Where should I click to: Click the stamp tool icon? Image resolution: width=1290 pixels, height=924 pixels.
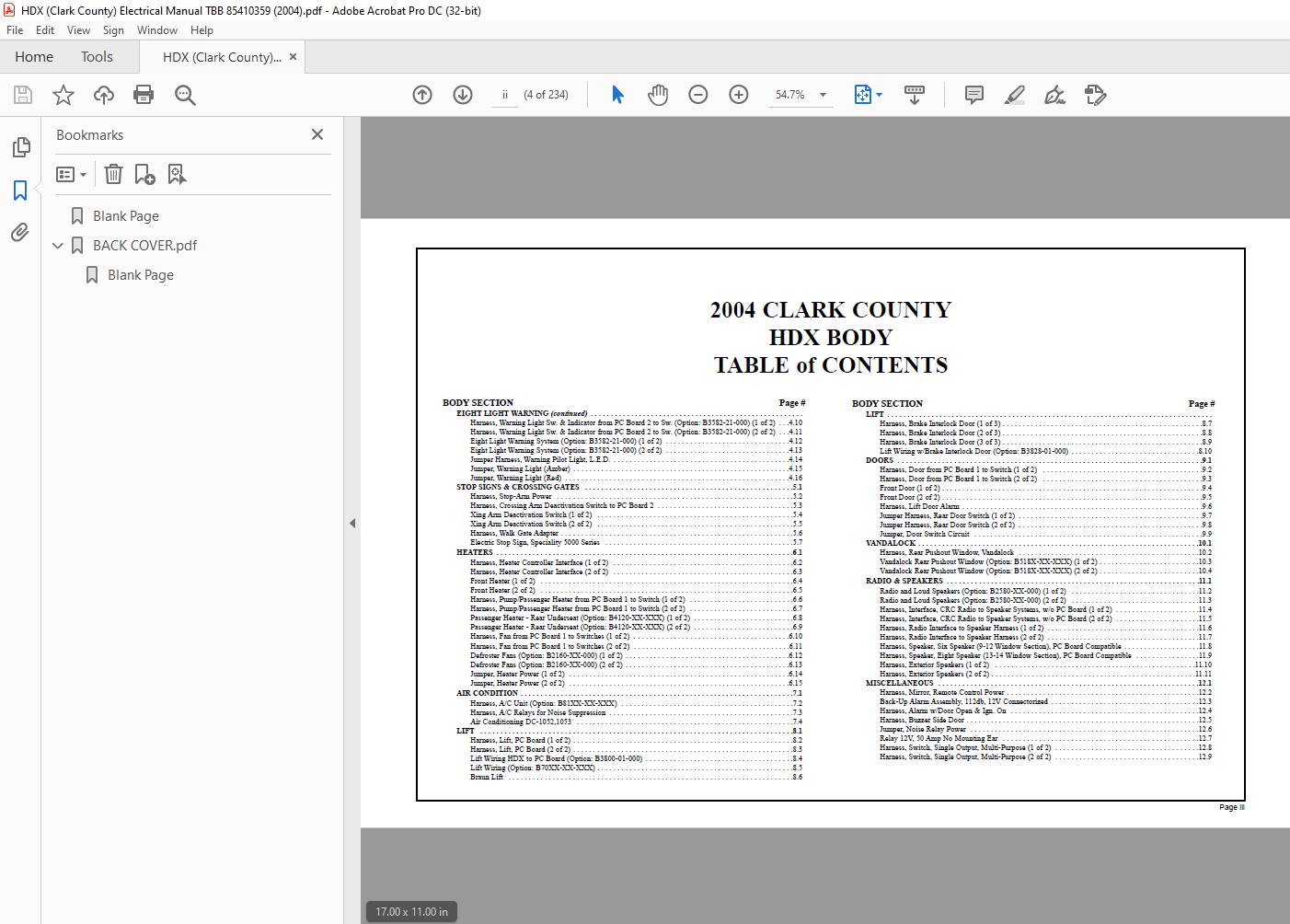[1096, 95]
